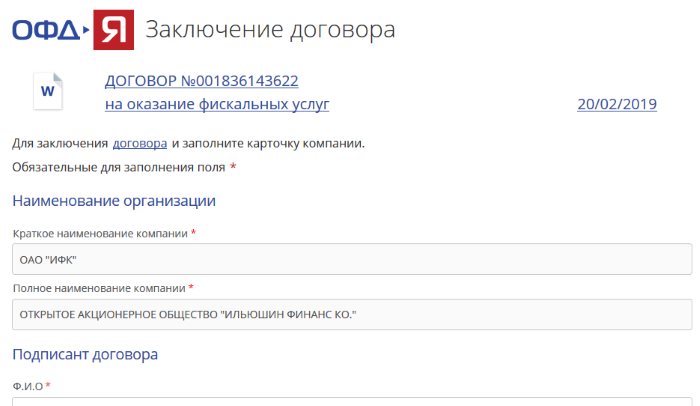Click the 'Краткое наименование компании' label
The image size is (700, 406).
[x=100, y=233]
